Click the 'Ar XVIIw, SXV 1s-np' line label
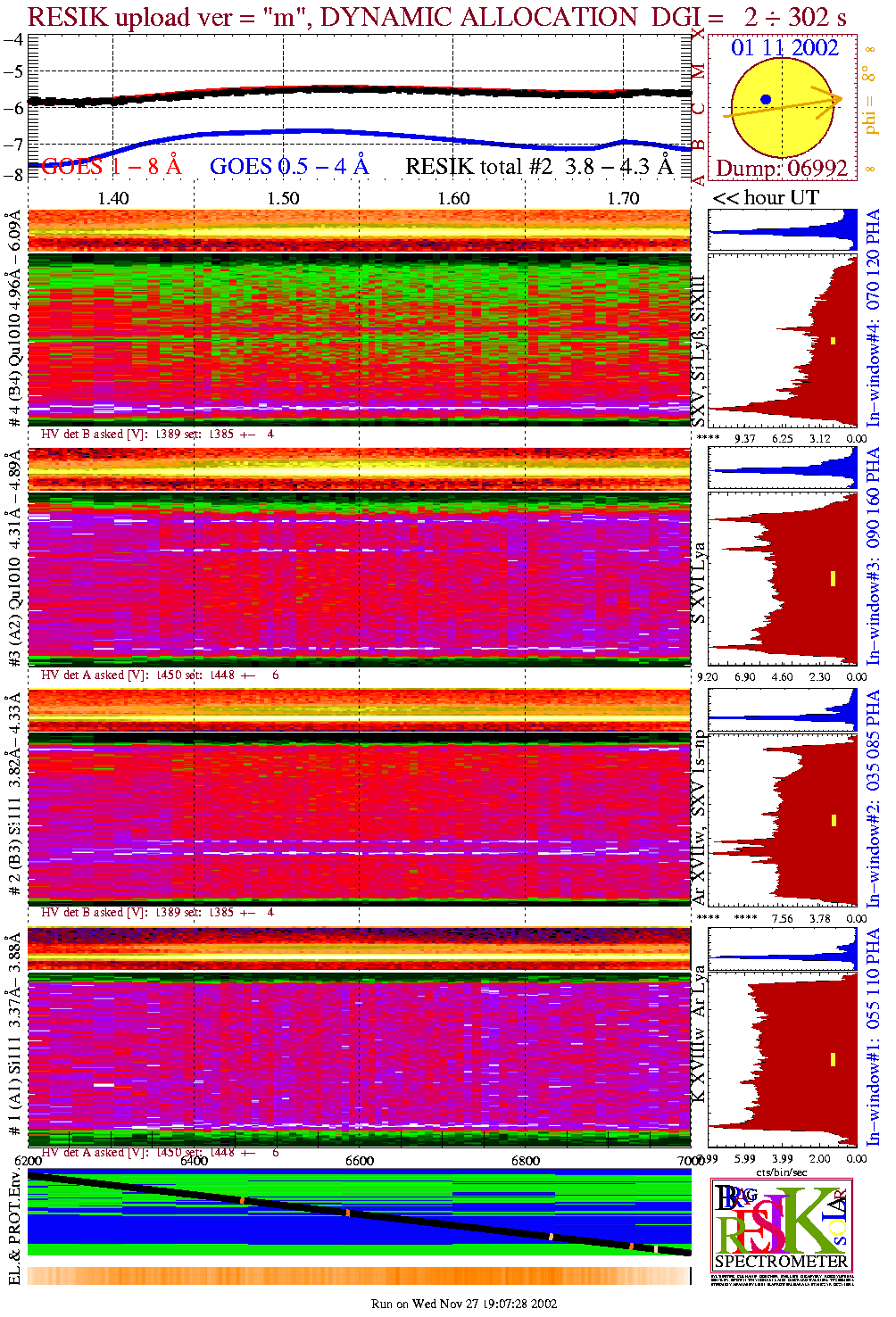This screenshot has height=1317, width=896. pos(699,817)
